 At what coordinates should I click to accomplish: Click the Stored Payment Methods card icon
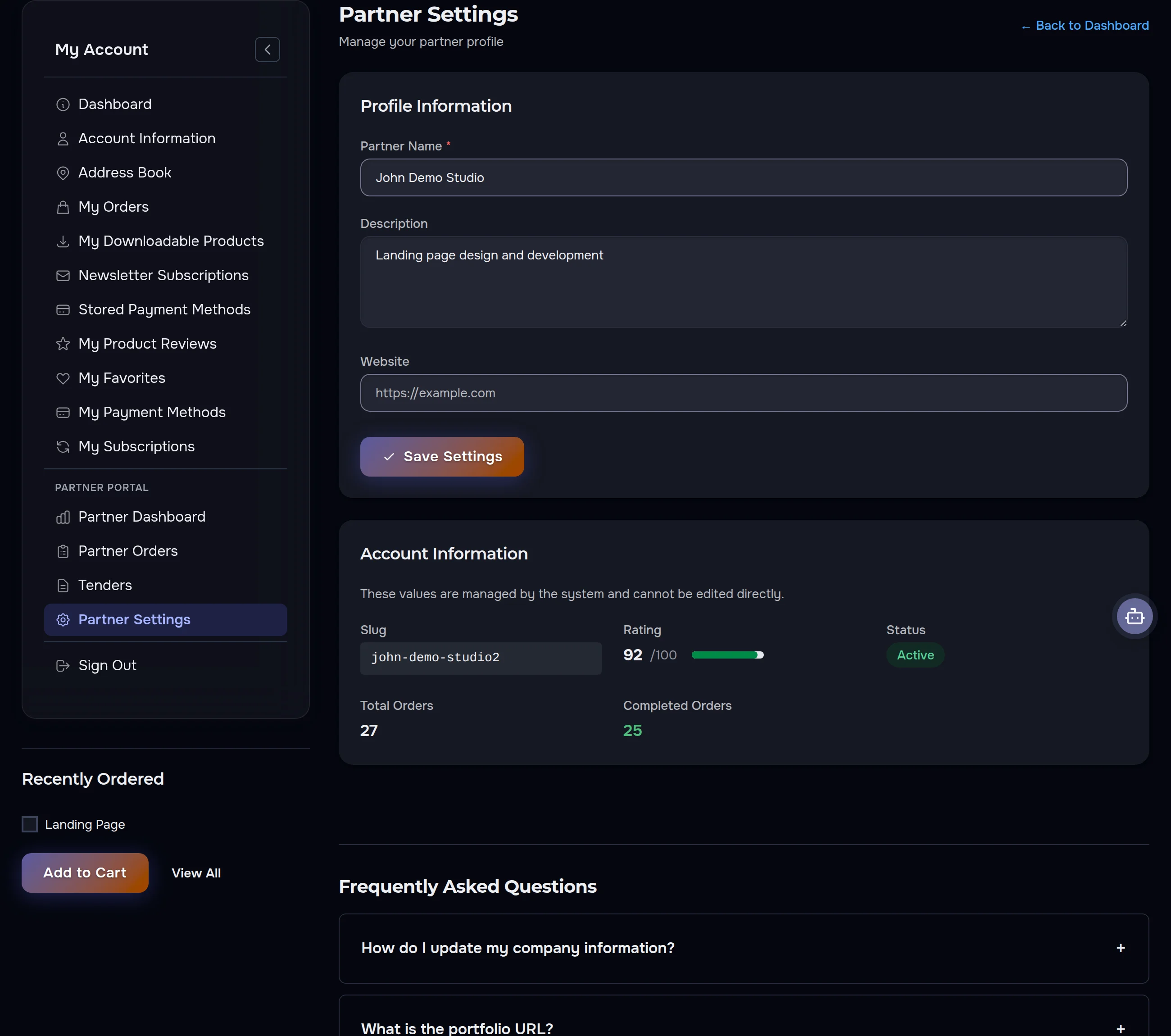63,310
